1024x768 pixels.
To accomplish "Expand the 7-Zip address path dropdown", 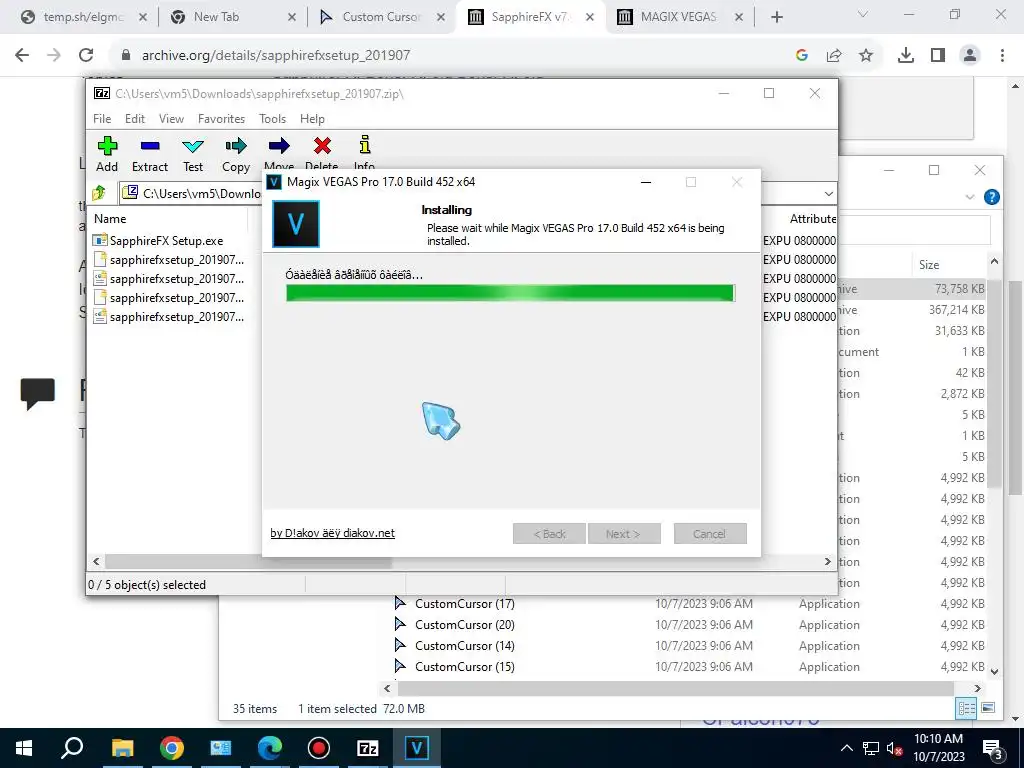I will (828, 194).
